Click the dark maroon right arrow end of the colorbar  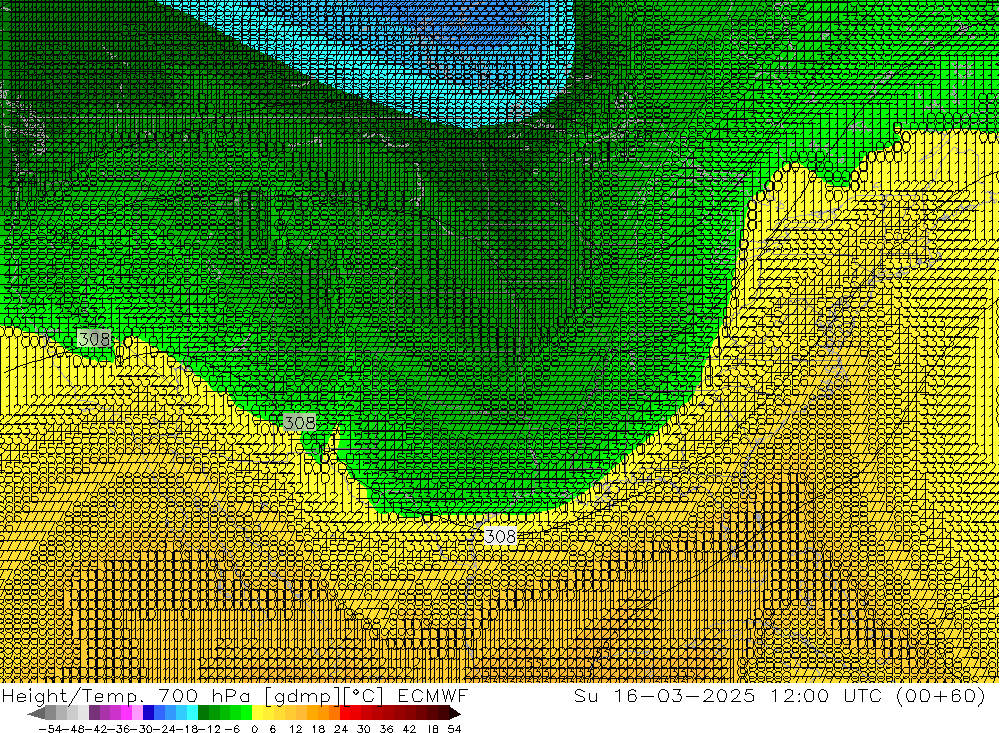(455, 713)
